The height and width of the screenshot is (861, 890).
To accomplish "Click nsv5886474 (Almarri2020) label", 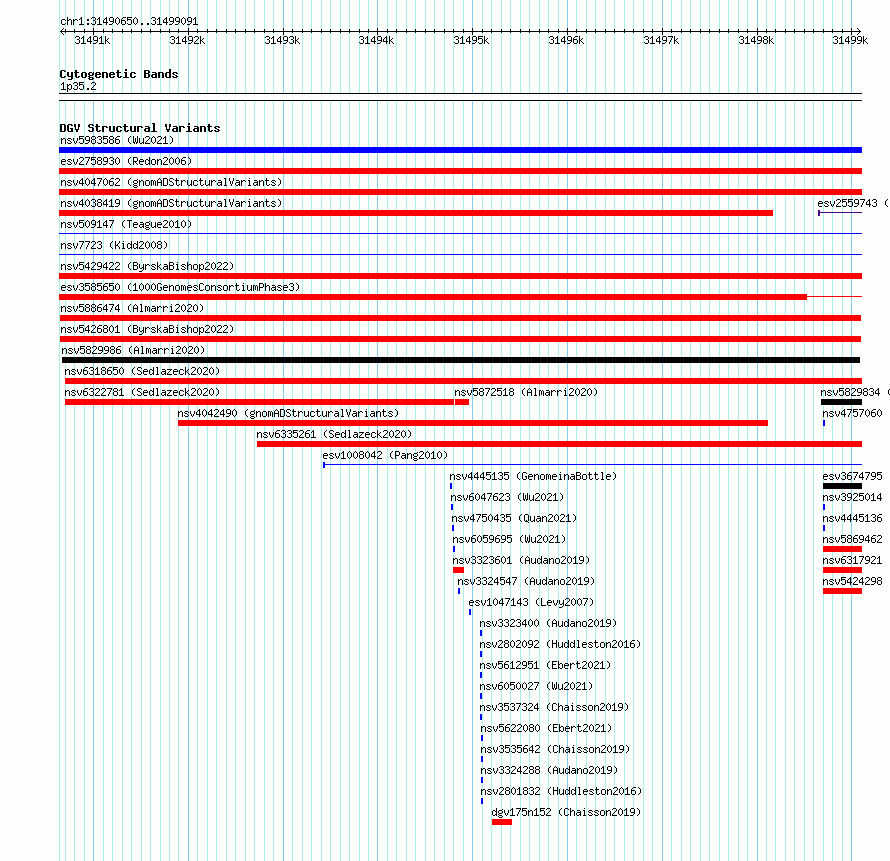I will [x=132, y=308].
